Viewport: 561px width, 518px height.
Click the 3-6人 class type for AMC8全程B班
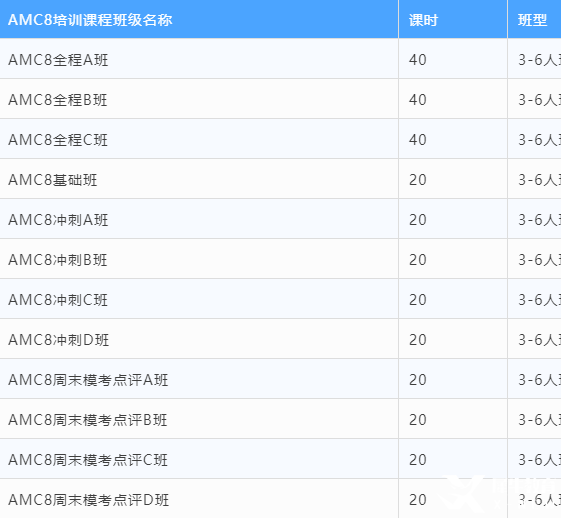point(540,100)
